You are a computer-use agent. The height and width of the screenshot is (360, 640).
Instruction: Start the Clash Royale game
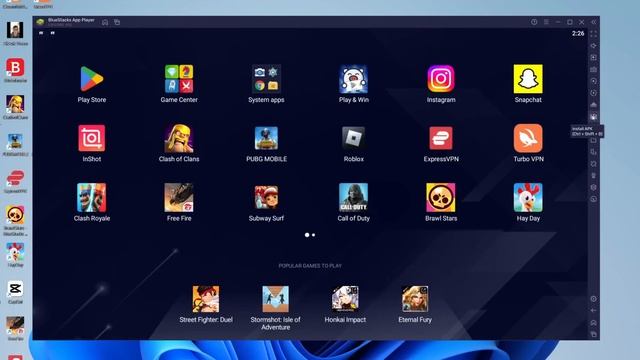point(91,198)
